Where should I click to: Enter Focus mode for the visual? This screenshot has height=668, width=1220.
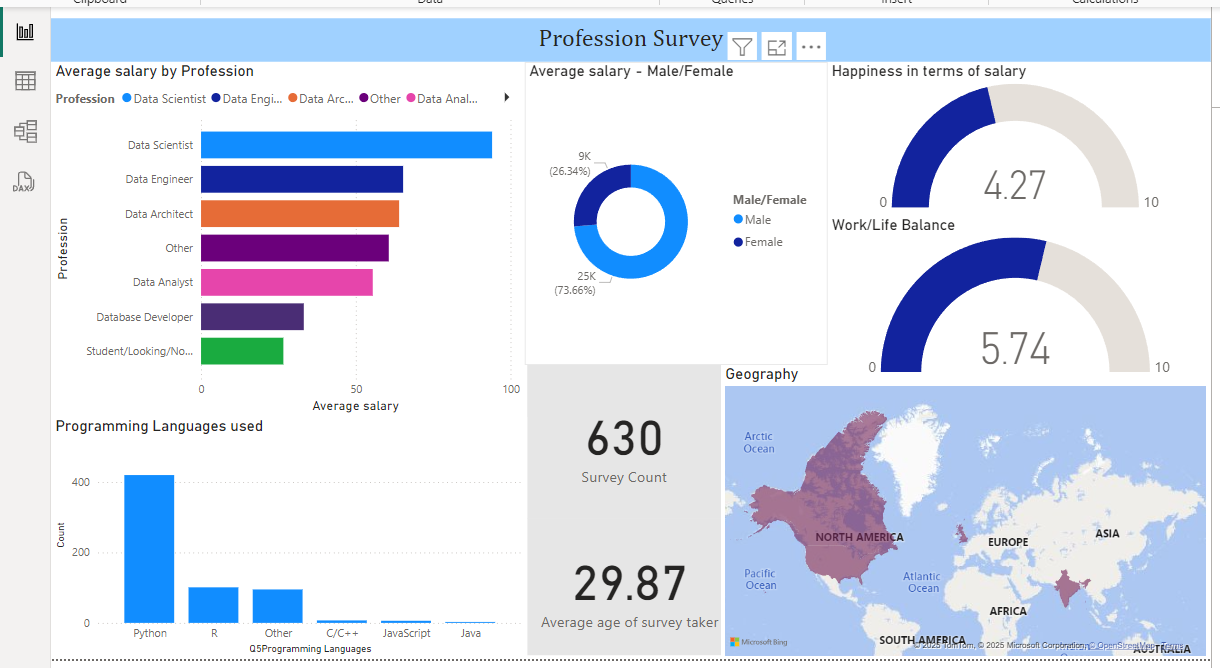click(776, 46)
